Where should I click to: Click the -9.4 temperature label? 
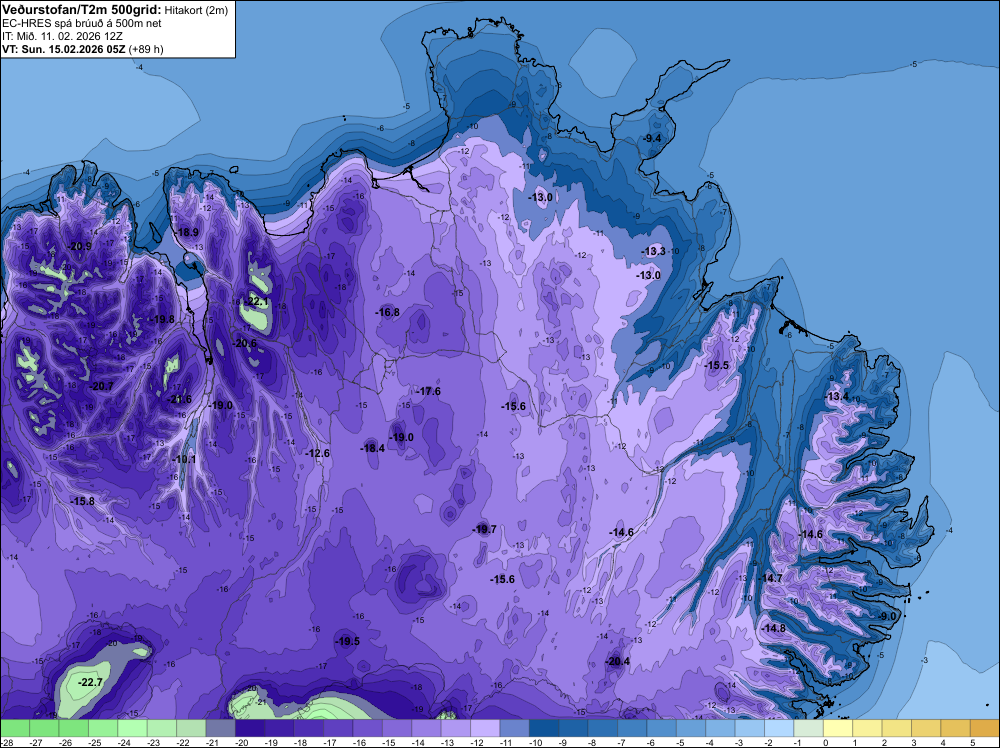[x=652, y=138]
